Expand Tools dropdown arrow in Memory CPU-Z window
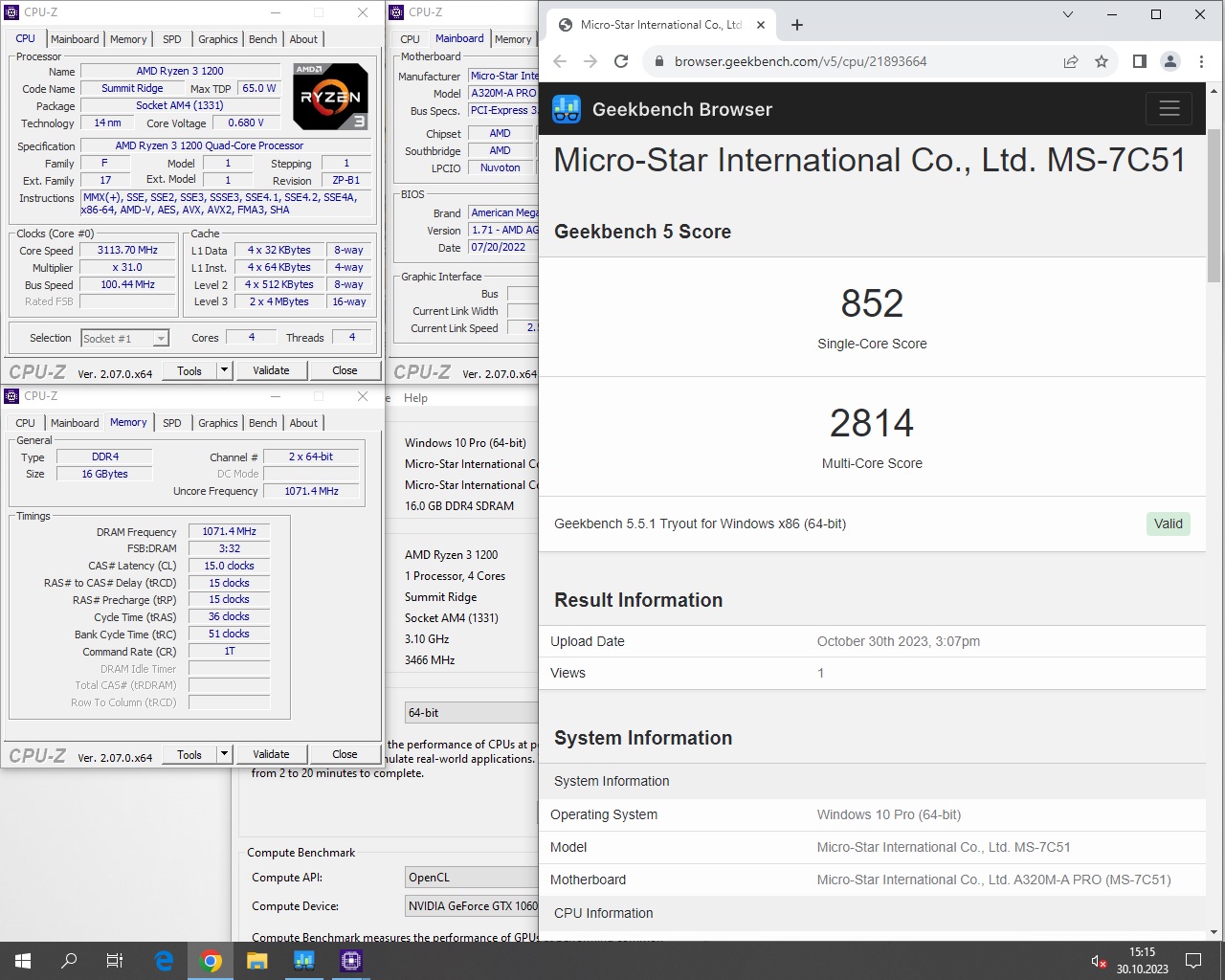The width and height of the screenshot is (1225, 980). [x=224, y=754]
